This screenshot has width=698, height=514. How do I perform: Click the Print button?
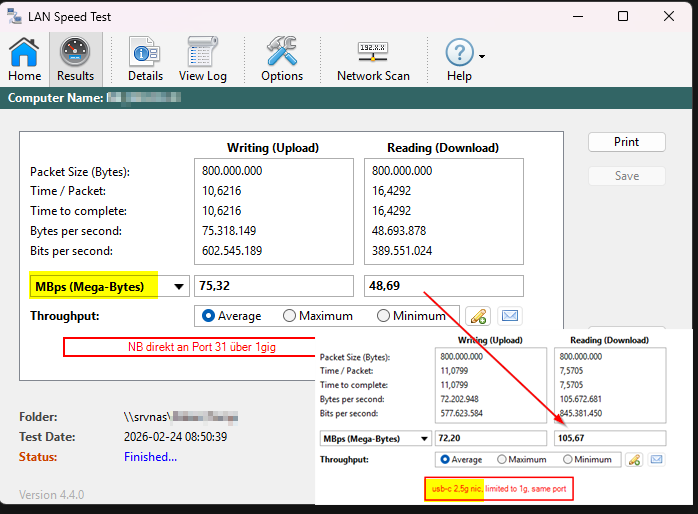tap(627, 142)
